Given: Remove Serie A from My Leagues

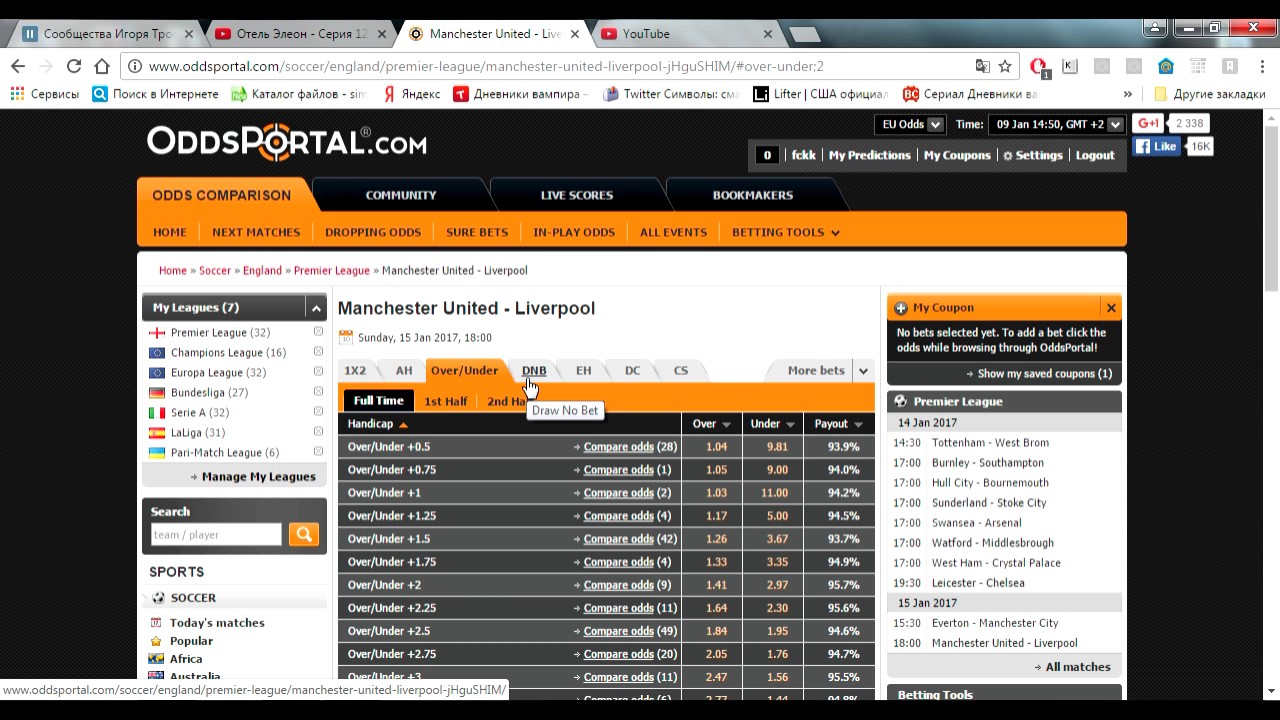Looking at the screenshot, I should [318, 412].
